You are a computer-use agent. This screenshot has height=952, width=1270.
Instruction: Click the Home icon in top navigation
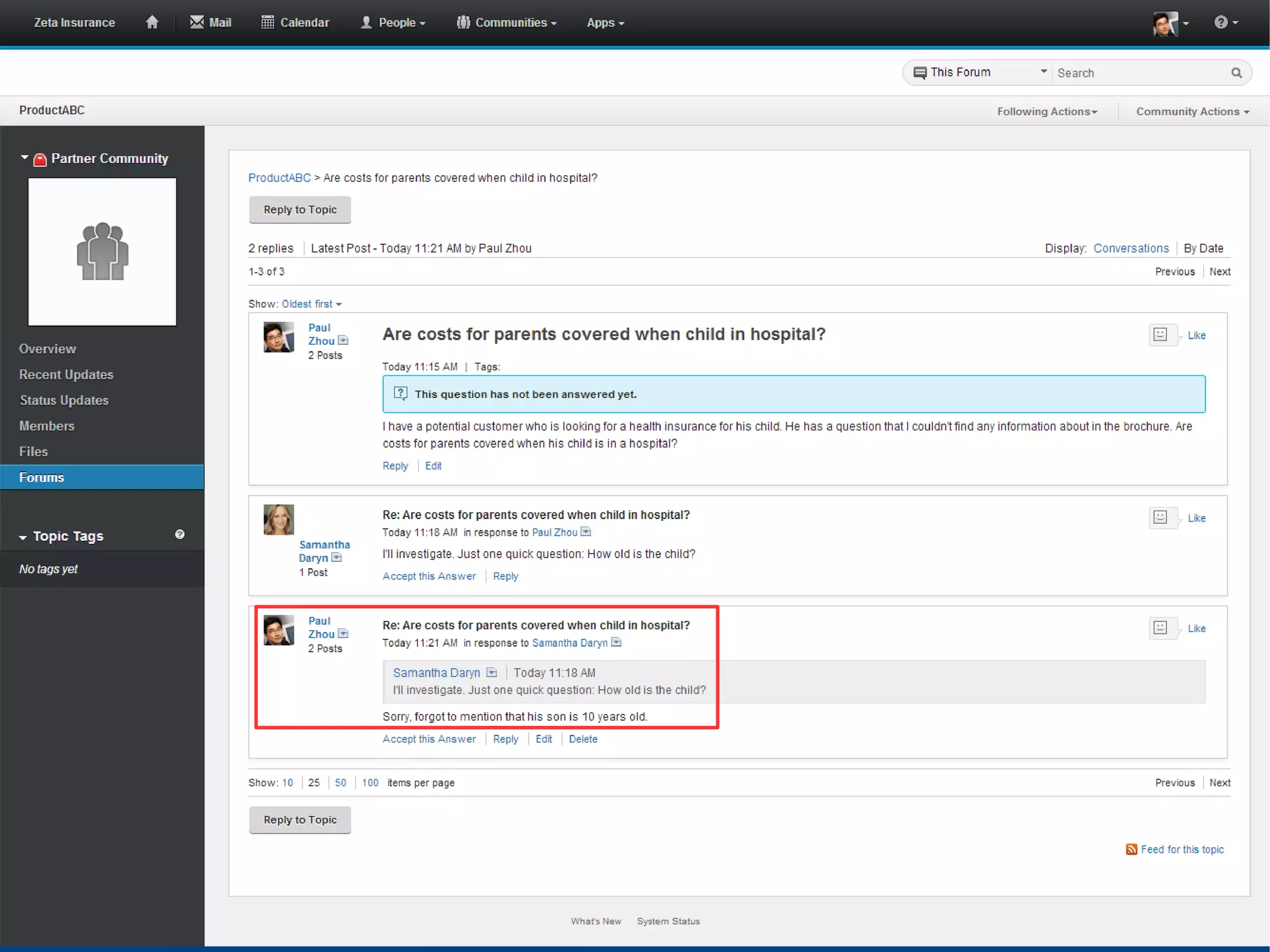152,22
